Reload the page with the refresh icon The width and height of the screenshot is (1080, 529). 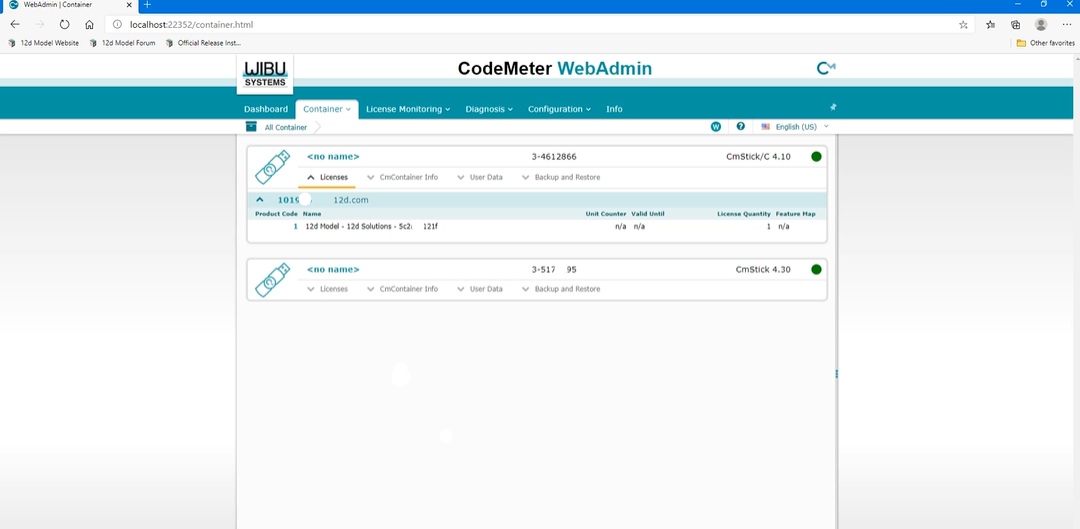64,24
